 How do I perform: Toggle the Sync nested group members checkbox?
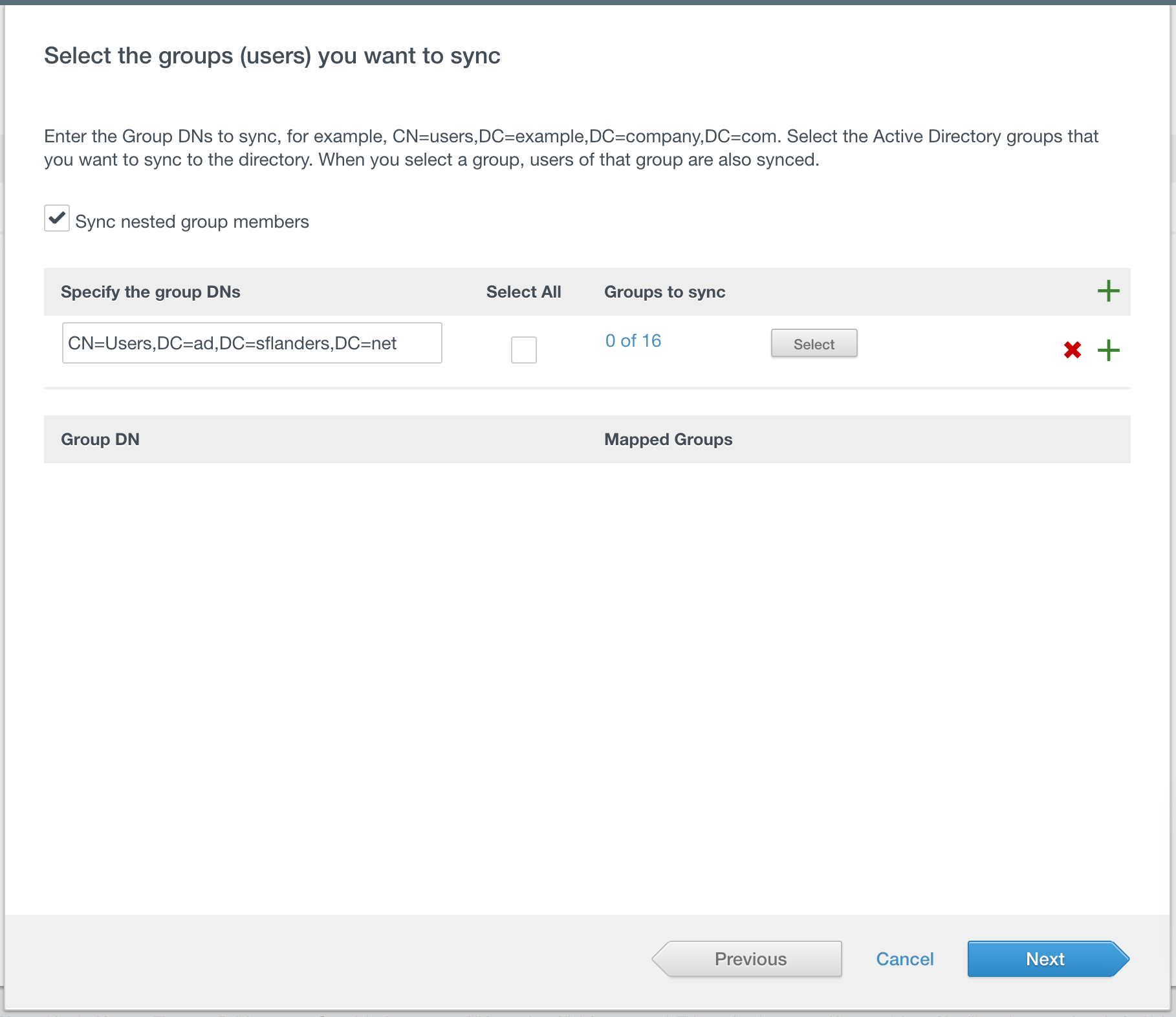[x=57, y=219]
